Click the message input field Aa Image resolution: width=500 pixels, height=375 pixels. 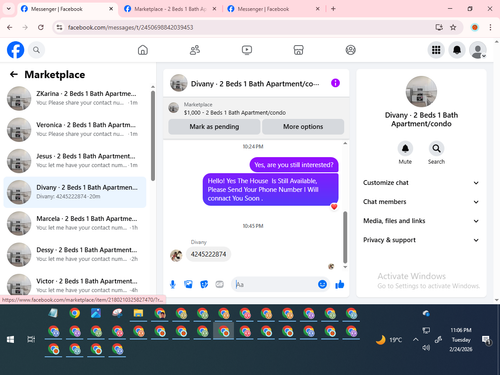click(275, 284)
